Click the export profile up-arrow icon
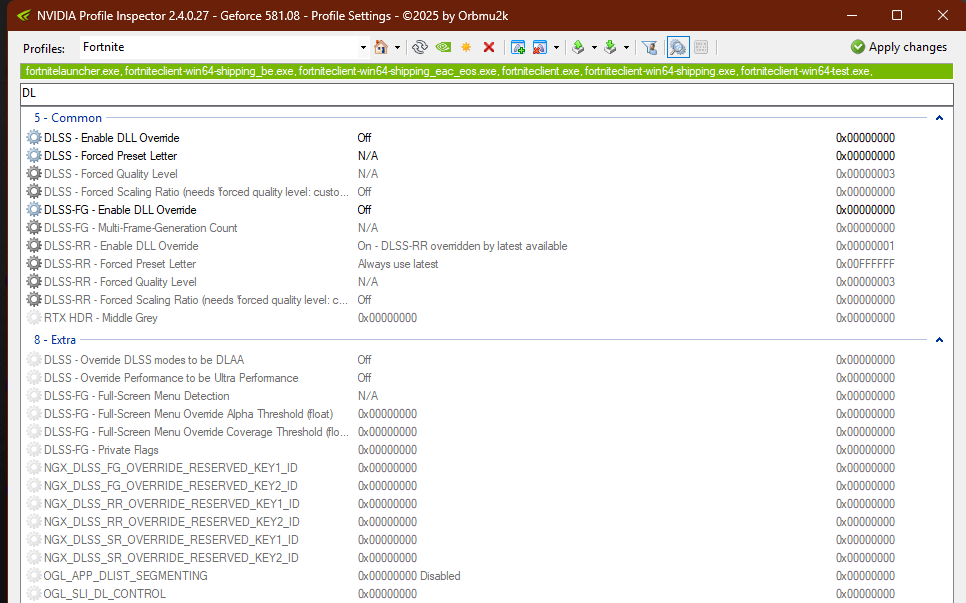Image resolution: width=966 pixels, height=603 pixels. [578, 47]
